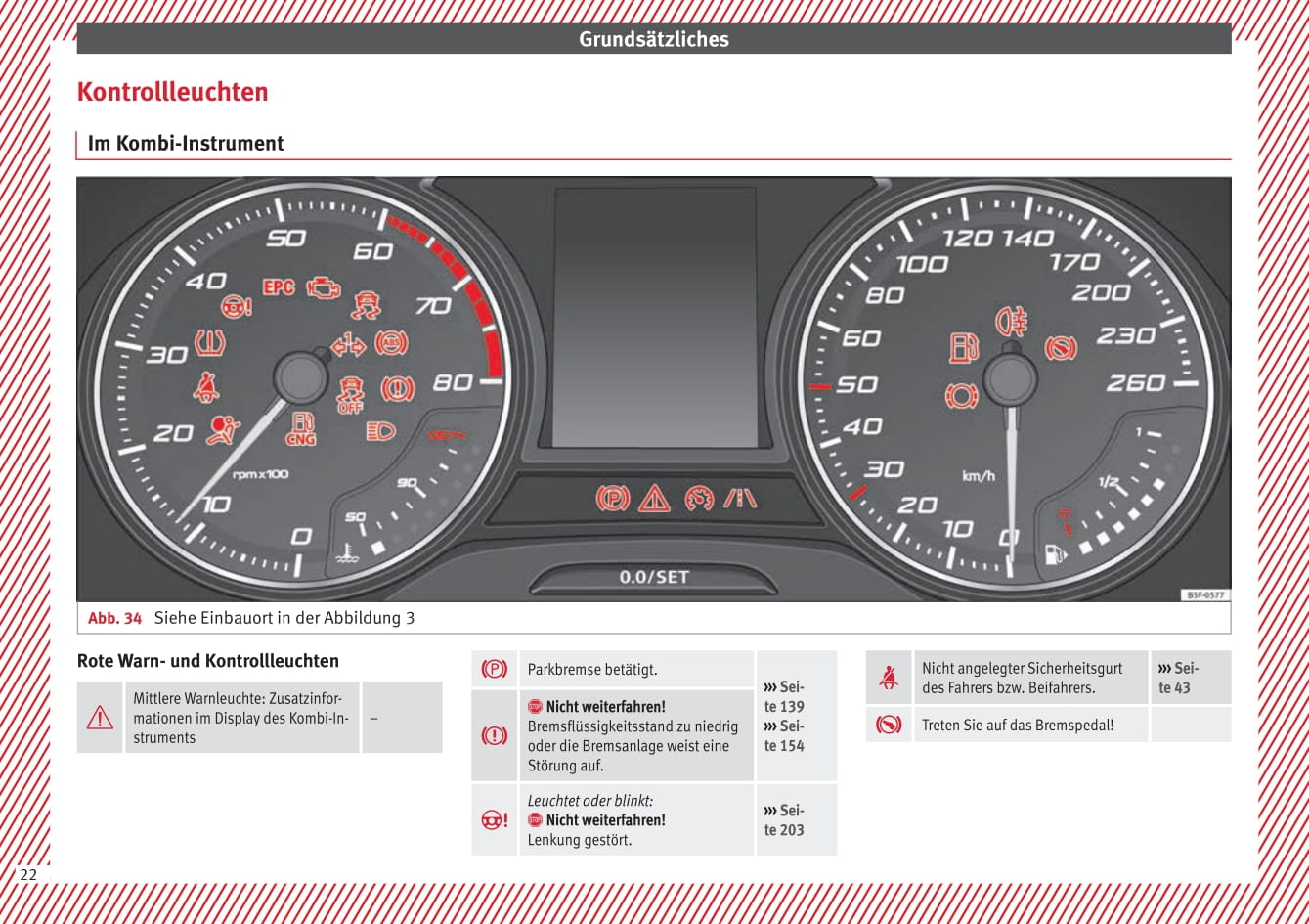Click the parking brake icon in the table

click(x=495, y=670)
